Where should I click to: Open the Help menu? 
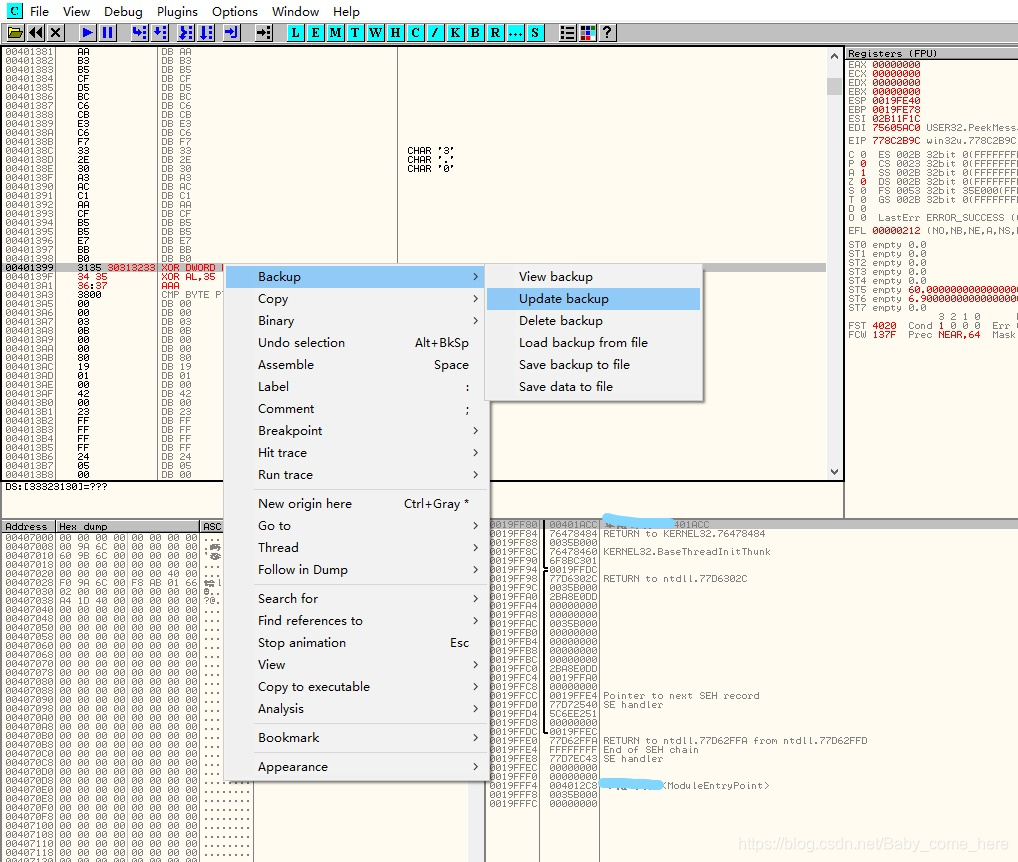pos(346,12)
